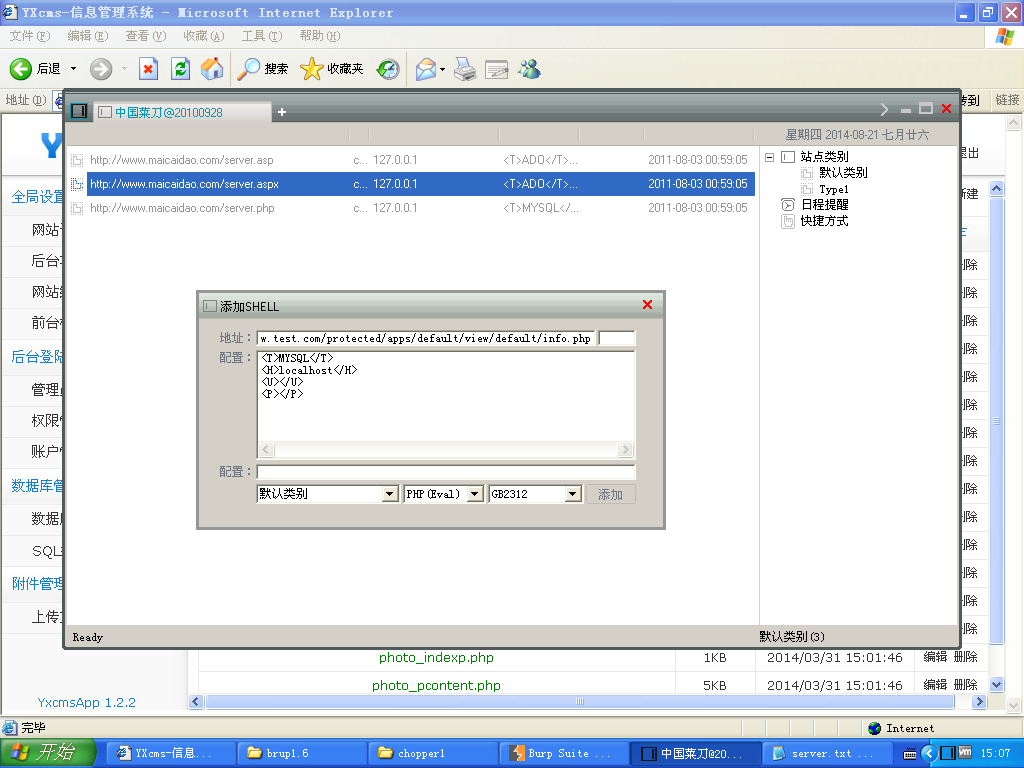Click the IE Print icon
This screenshot has height=768, width=1024.
[465, 69]
